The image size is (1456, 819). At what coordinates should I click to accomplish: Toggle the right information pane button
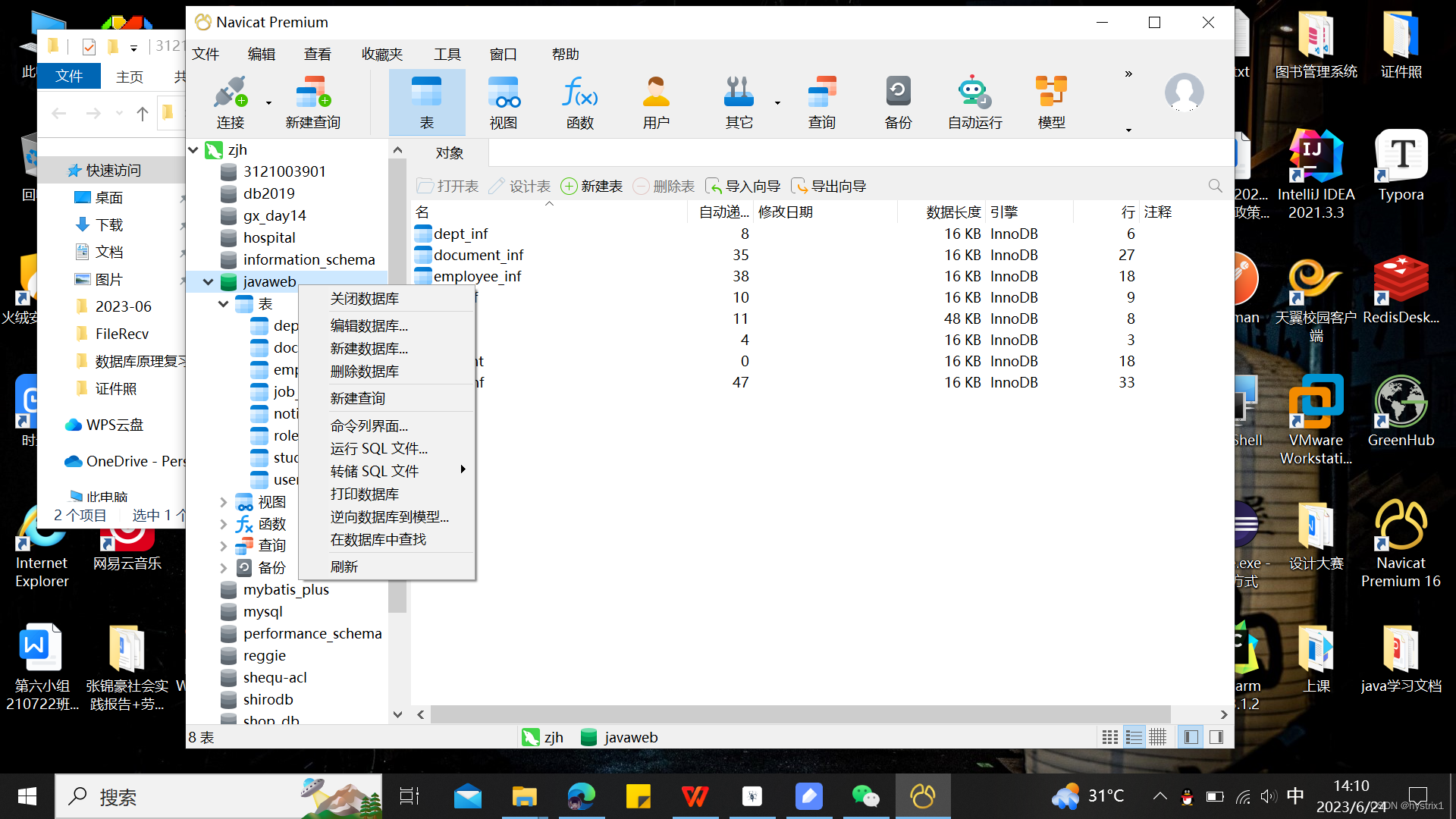(x=1216, y=737)
